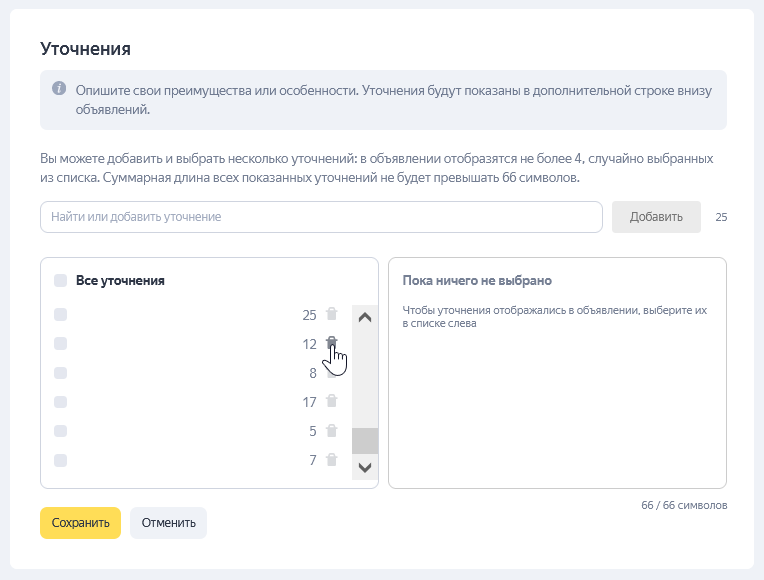Delete the clarification with length 17
The image size is (764, 580).
pyautogui.click(x=332, y=402)
